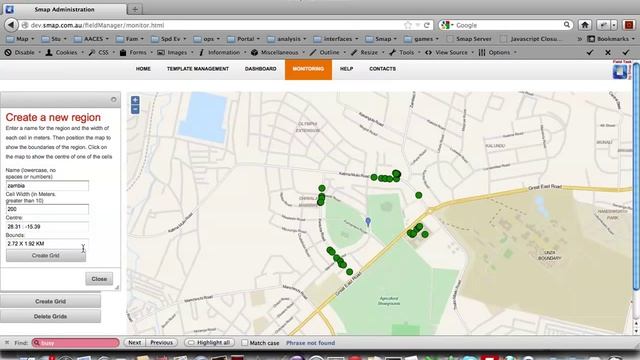Open the analysis bookmarks folder
The image size is (640, 360).
pos(287,39)
